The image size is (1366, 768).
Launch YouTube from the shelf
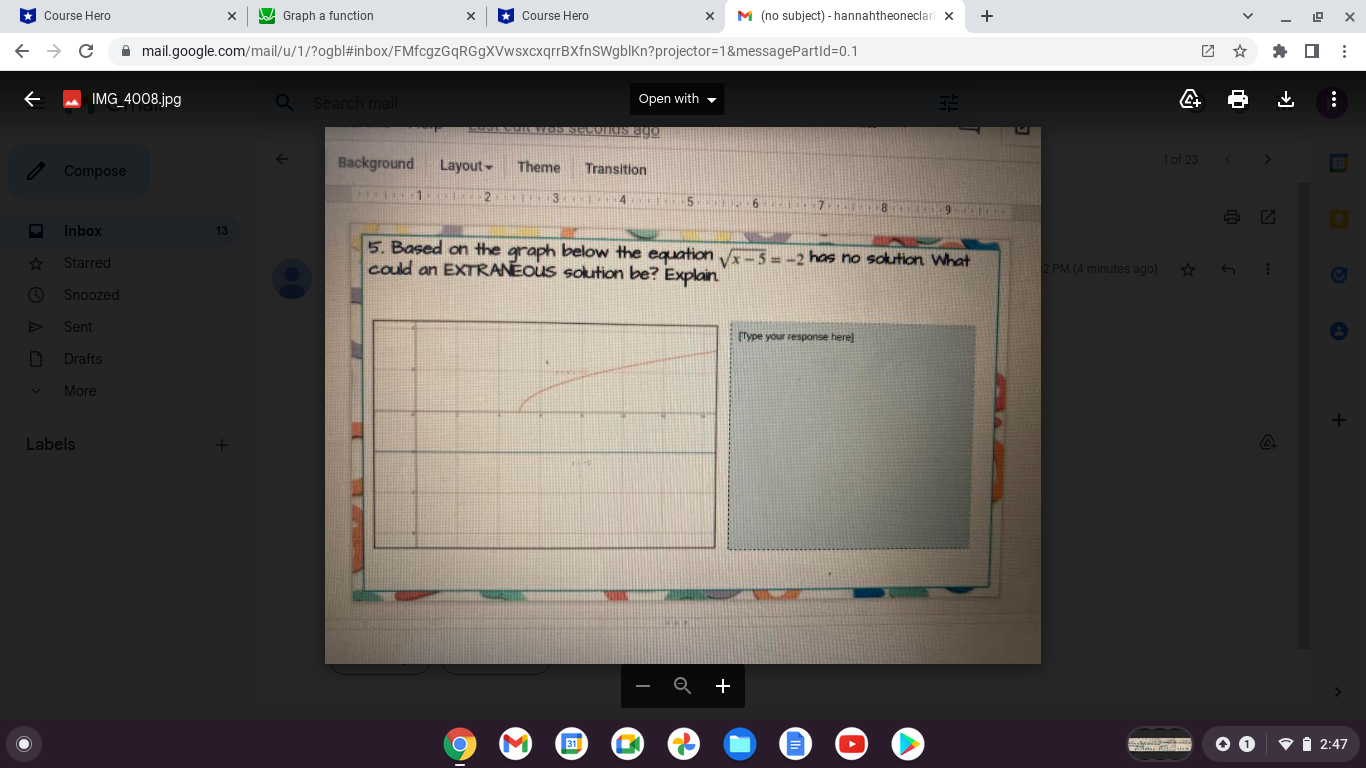point(851,744)
